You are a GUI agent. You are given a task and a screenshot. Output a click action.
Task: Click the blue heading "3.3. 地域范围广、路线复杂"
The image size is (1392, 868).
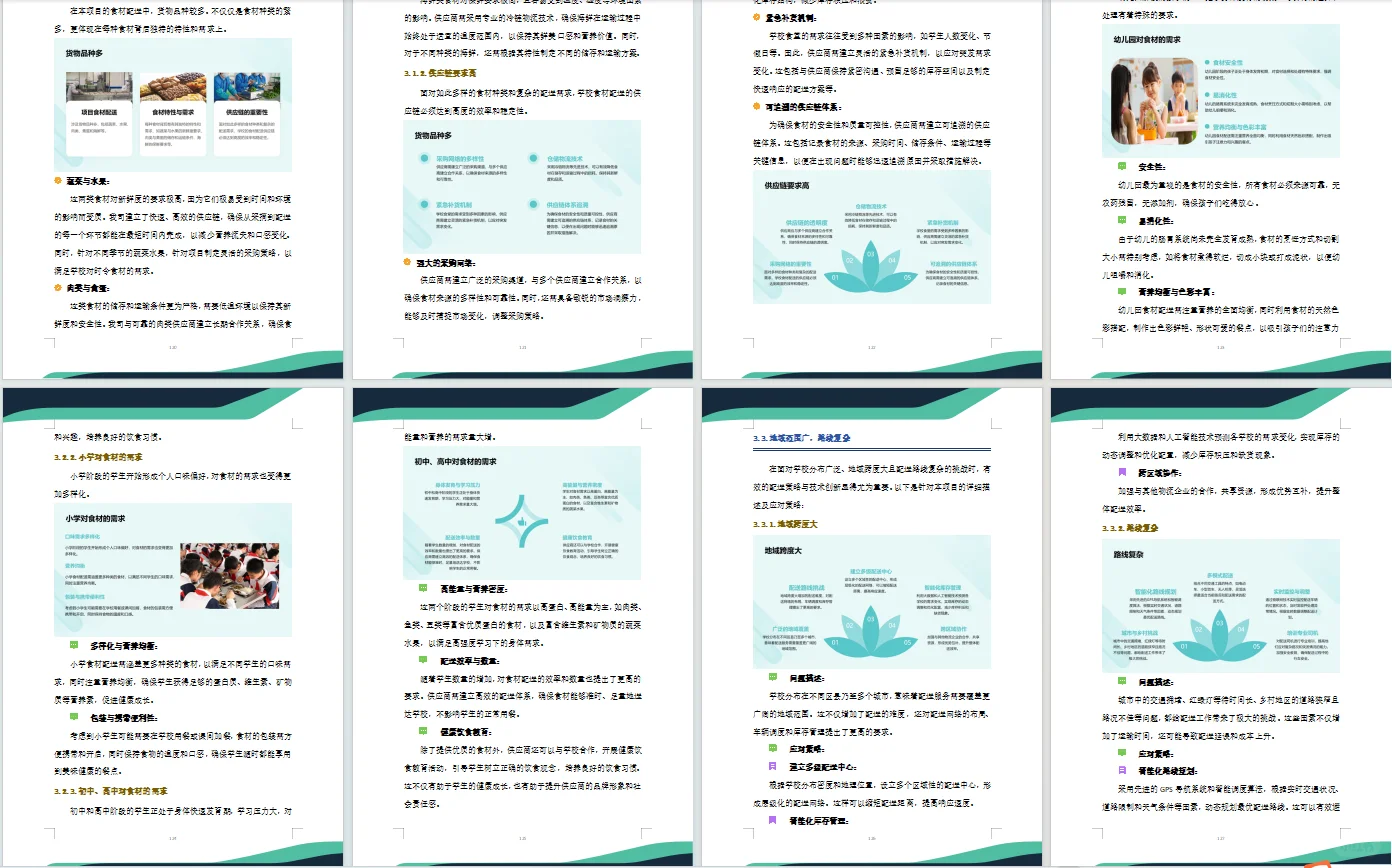point(801,438)
